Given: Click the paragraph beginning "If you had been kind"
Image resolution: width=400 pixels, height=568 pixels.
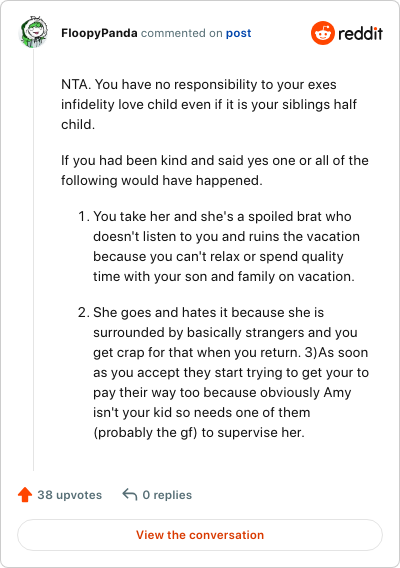Looking at the screenshot, I should (x=214, y=170).
